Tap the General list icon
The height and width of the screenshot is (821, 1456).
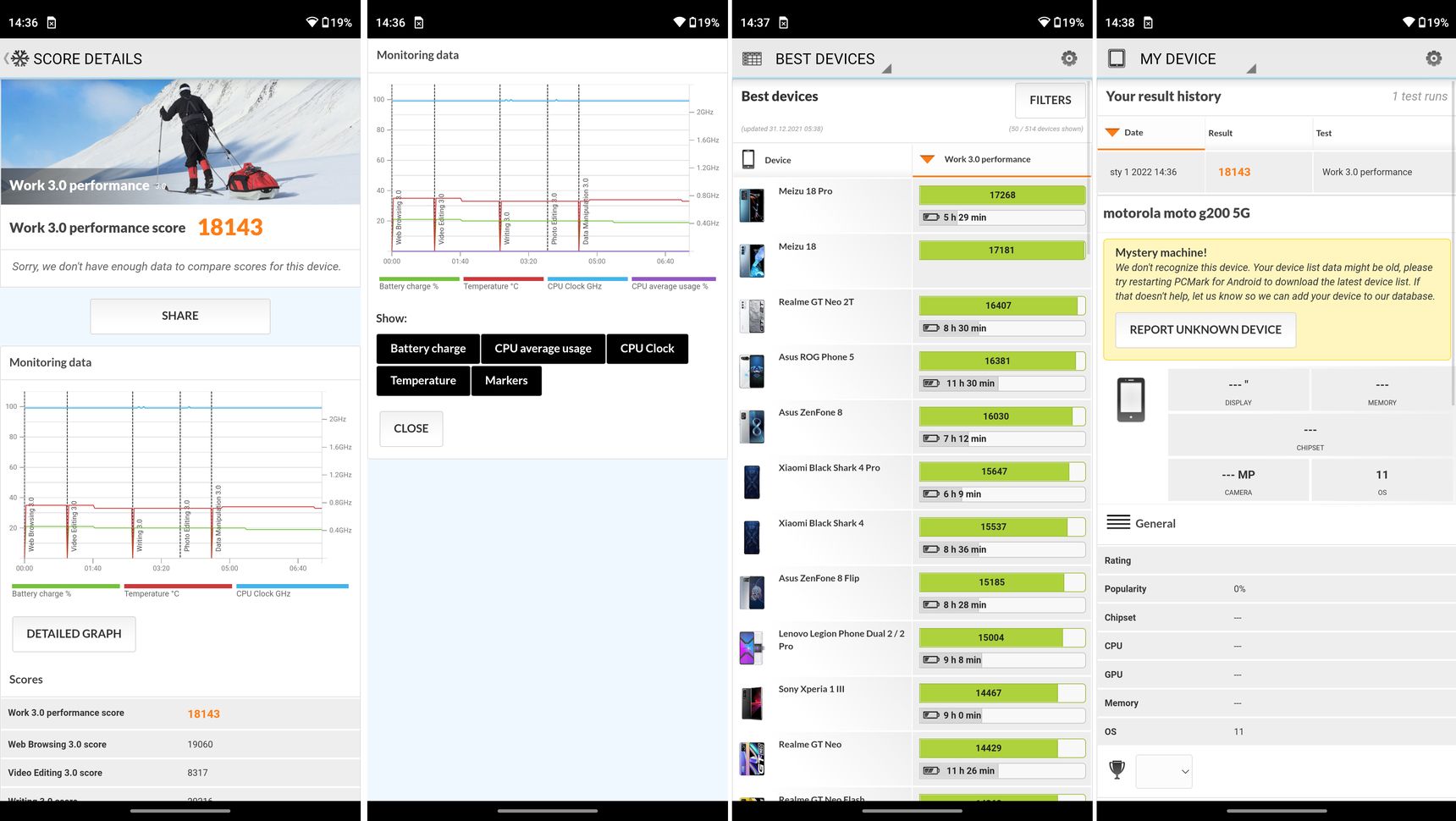point(1118,522)
